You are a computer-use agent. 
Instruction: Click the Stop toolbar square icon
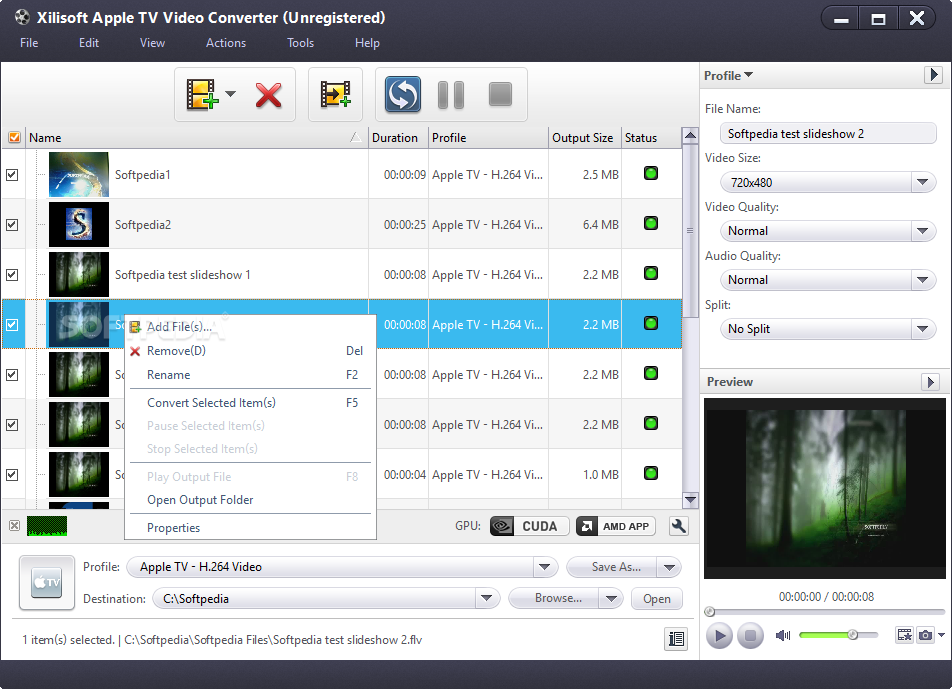pyautogui.click(x=500, y=94)
